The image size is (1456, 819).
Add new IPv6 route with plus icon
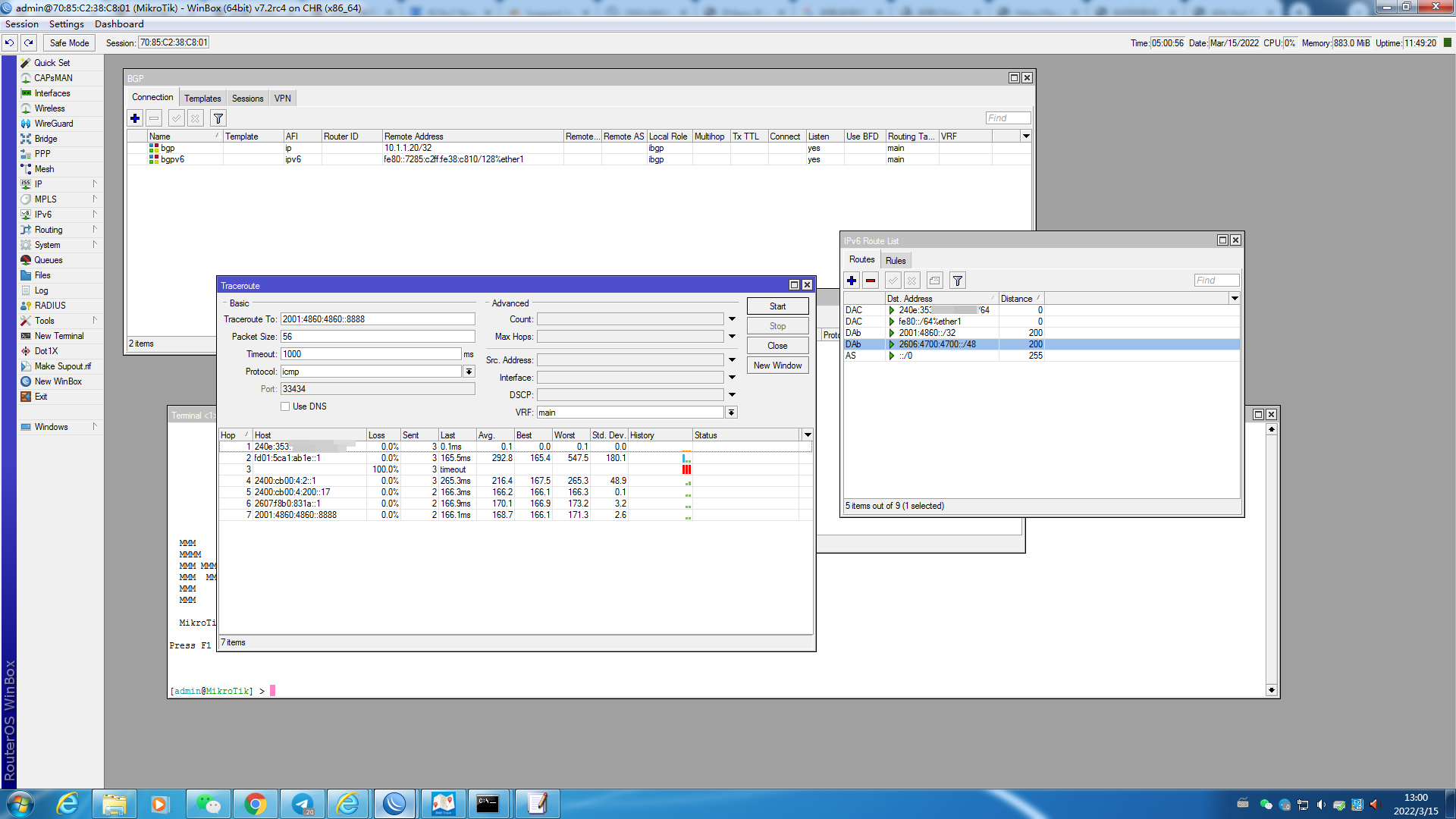click(x=852, y=281)
